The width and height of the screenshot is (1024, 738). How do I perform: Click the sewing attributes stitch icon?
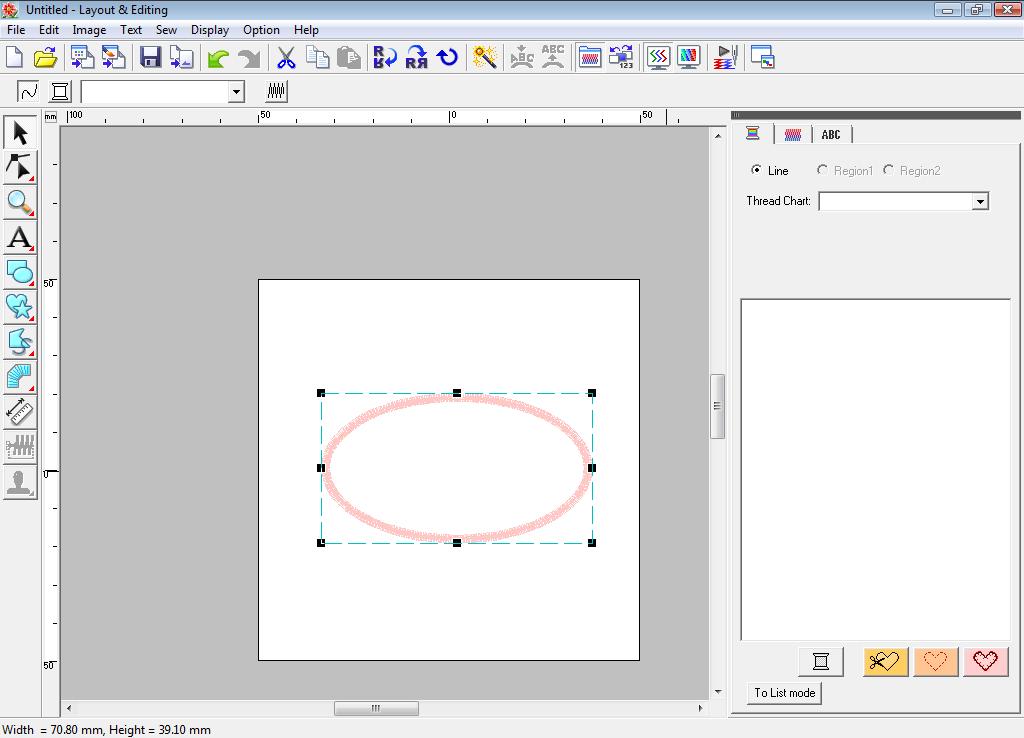pos(276,91)
